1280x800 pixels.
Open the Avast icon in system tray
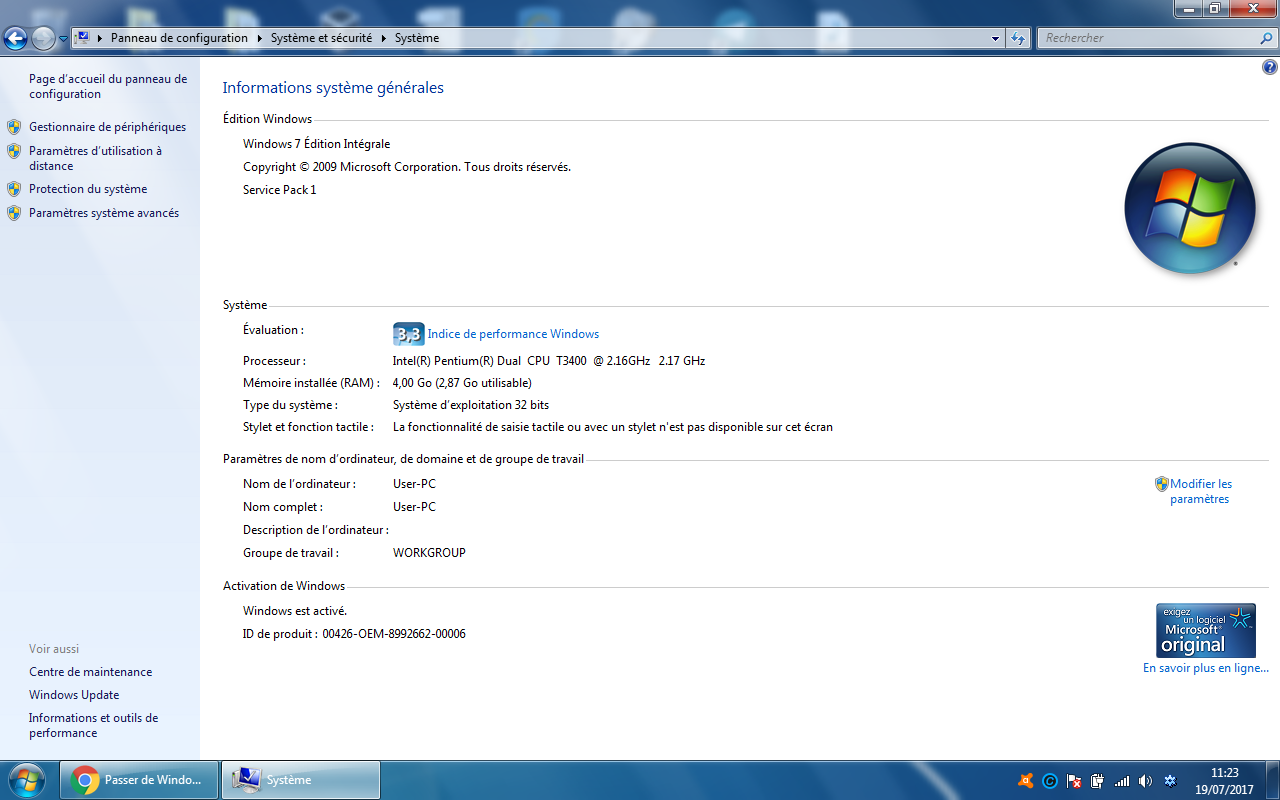pos(1026,781)
